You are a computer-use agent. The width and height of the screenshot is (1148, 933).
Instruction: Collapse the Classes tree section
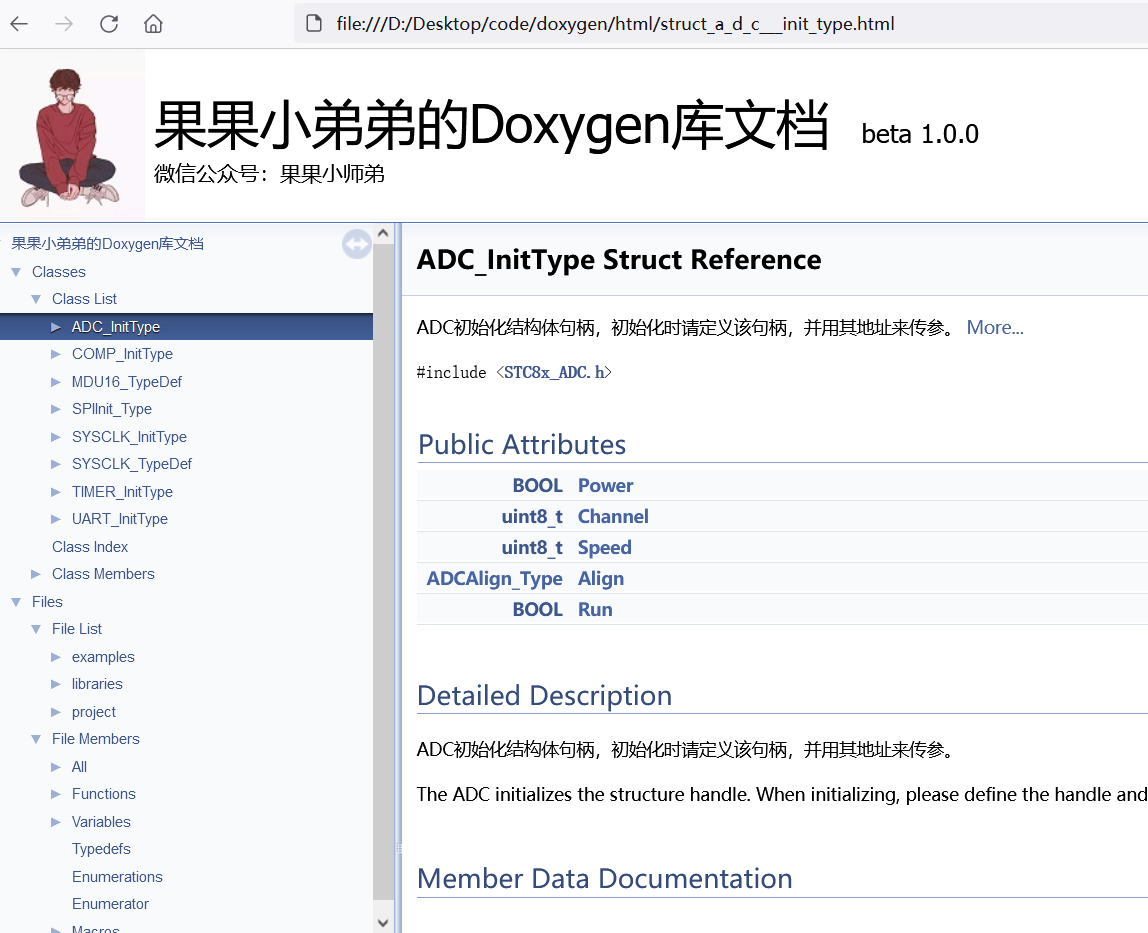coord(16,271)
